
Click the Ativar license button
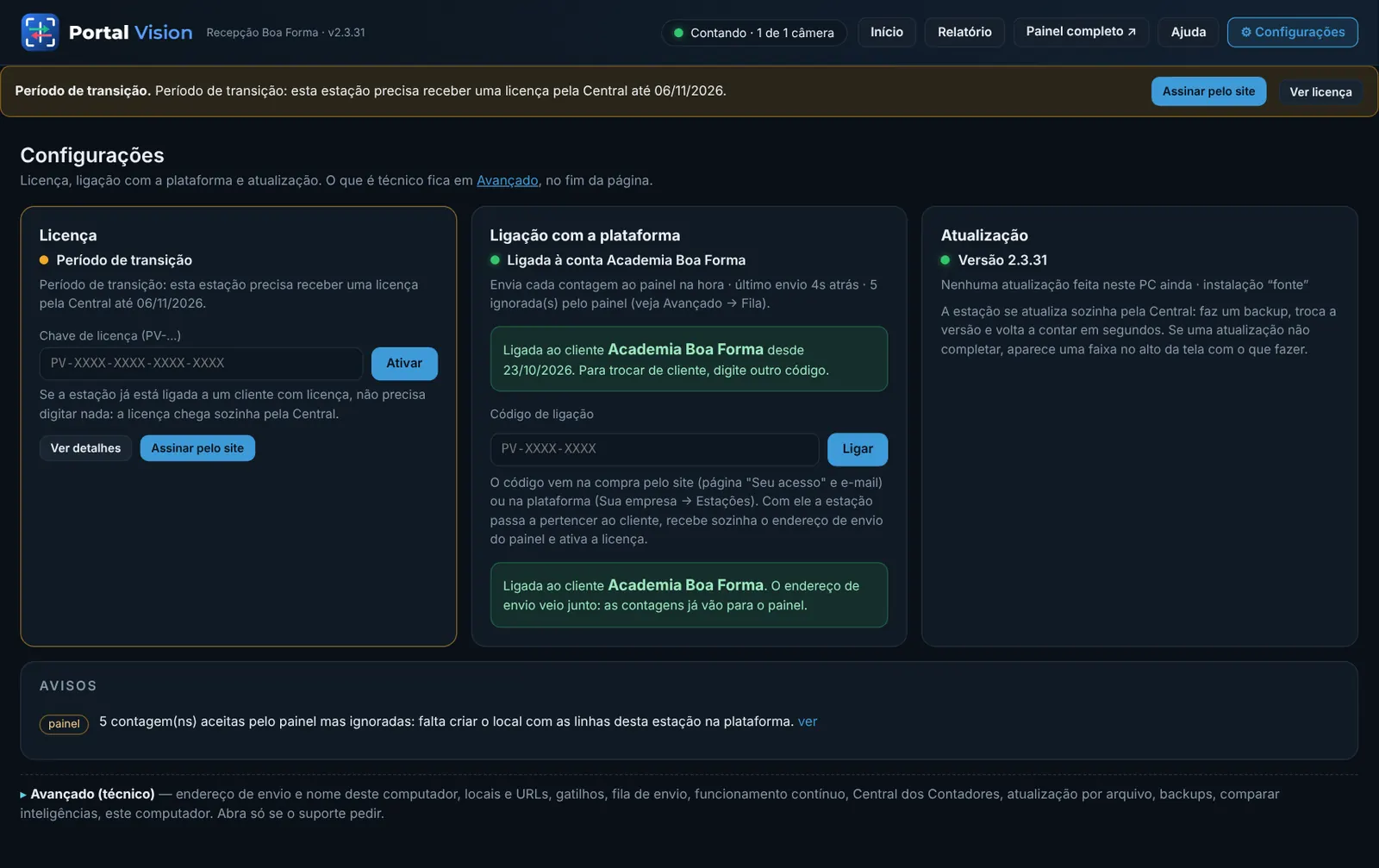click(404, 364)
